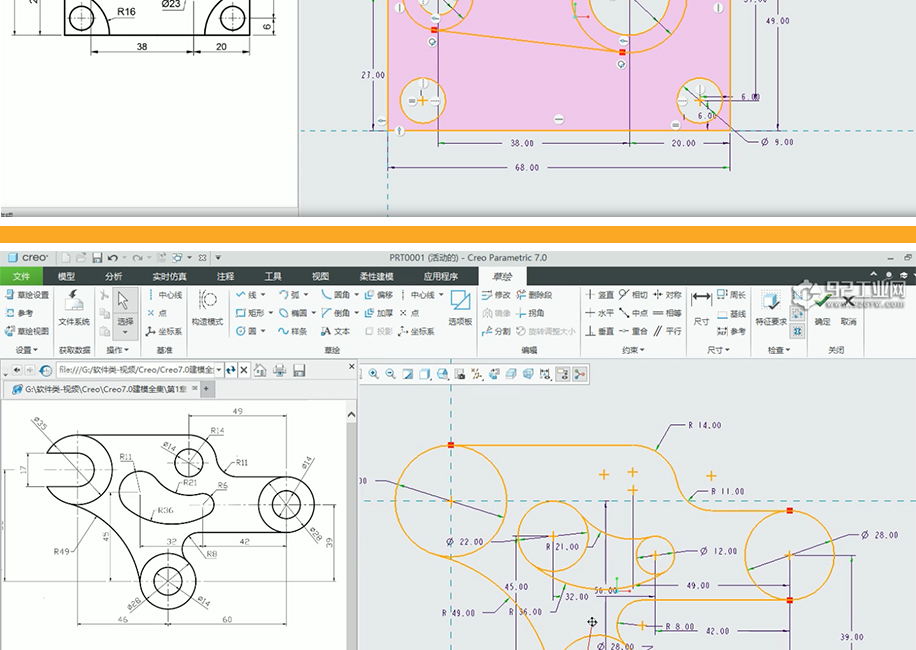Click References (参考) in Setup group
This screenshot has width=916, height=650.
(x=19, y=313)
